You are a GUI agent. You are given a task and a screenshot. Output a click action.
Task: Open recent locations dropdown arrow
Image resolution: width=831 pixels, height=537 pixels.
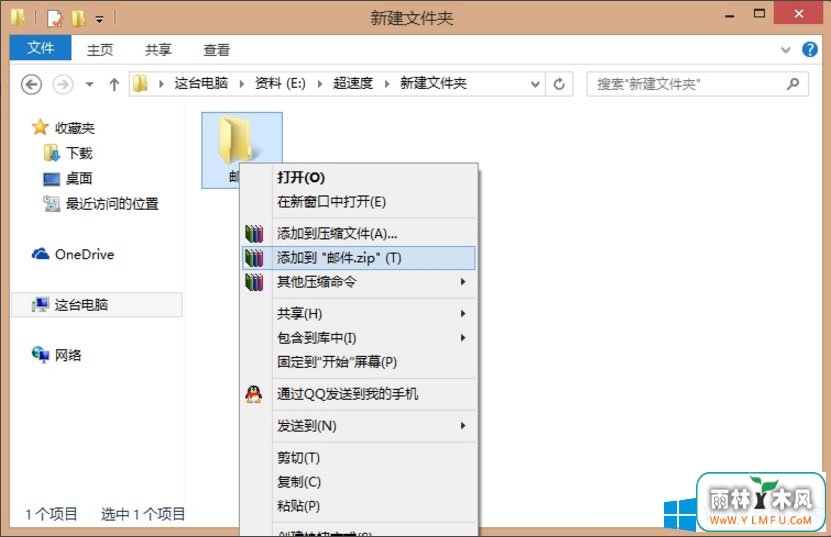pos(90,84)
